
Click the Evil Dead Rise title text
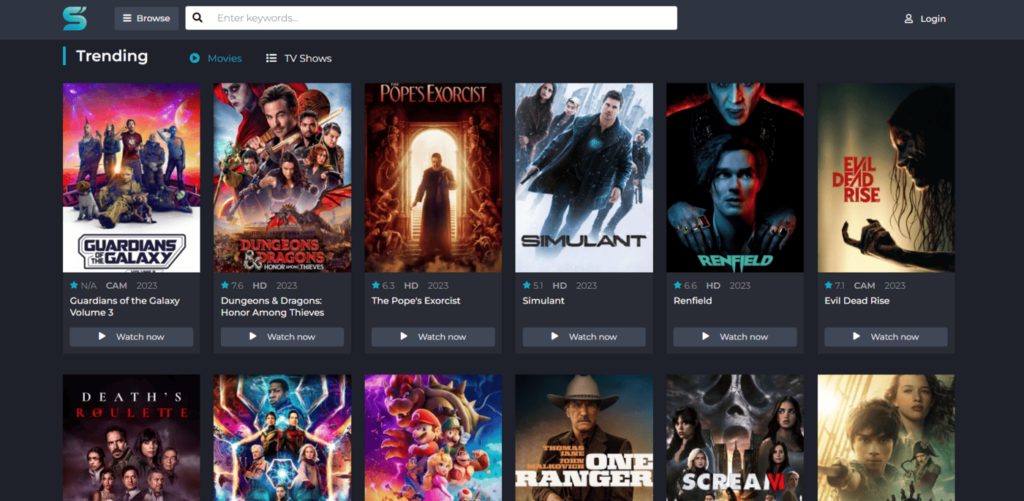point(857,301)
